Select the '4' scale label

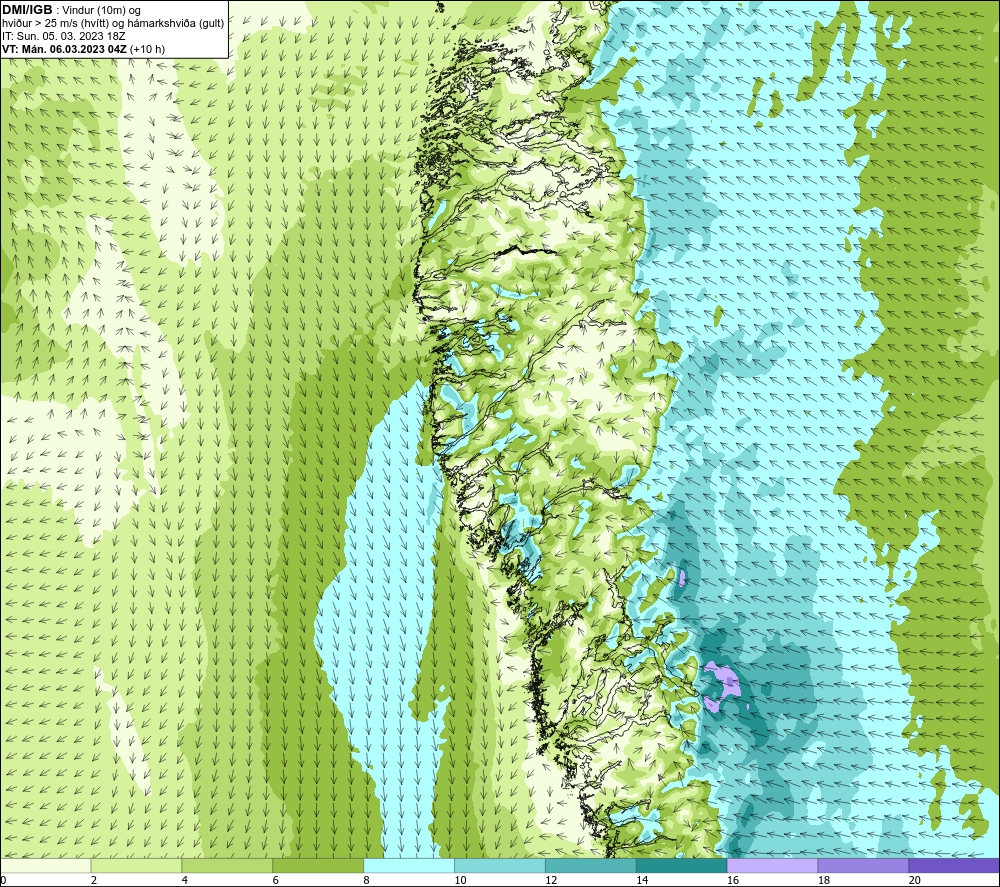pyautogui.click(x=185, y=880)
